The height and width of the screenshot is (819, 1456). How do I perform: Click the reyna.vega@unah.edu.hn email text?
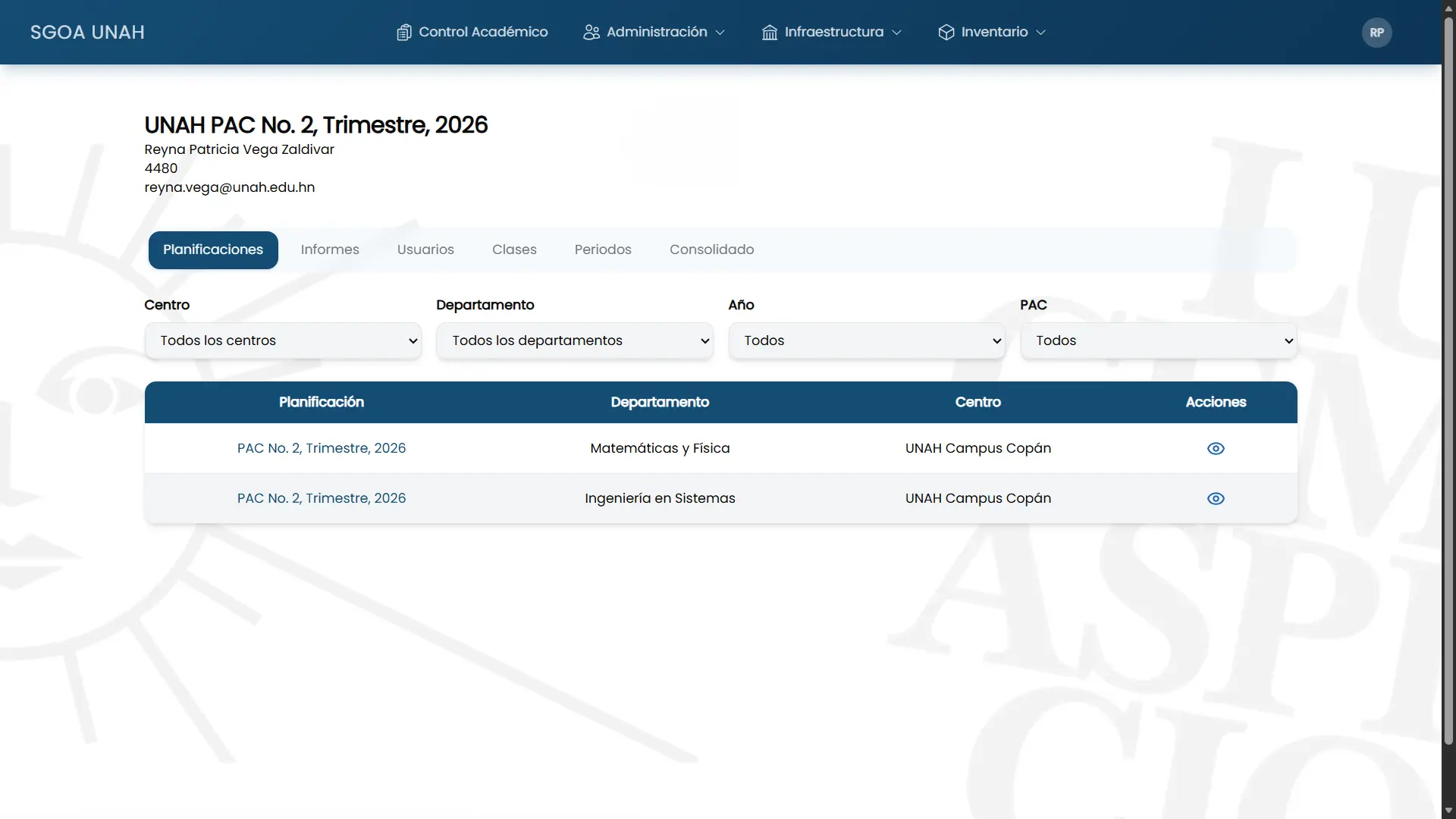(230, 187)
